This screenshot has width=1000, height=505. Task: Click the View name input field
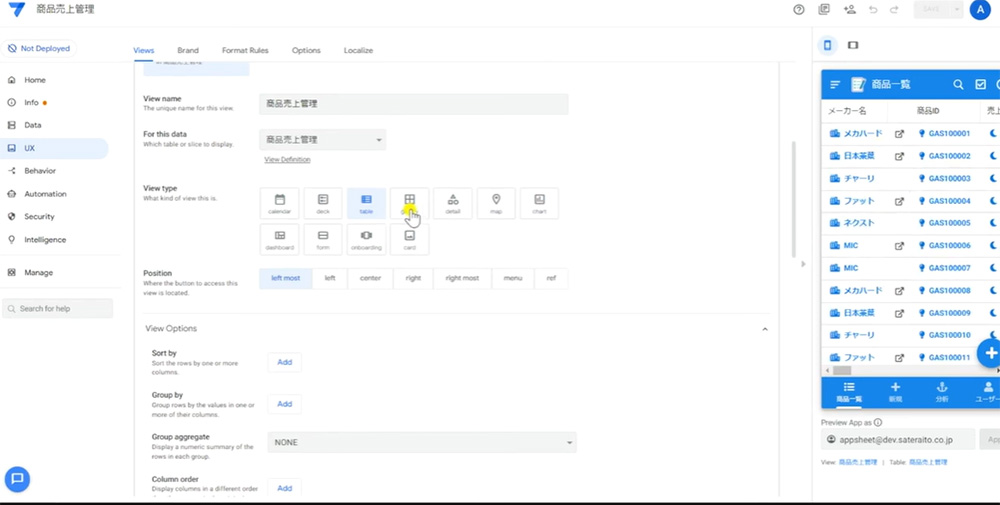click(413, 104)
